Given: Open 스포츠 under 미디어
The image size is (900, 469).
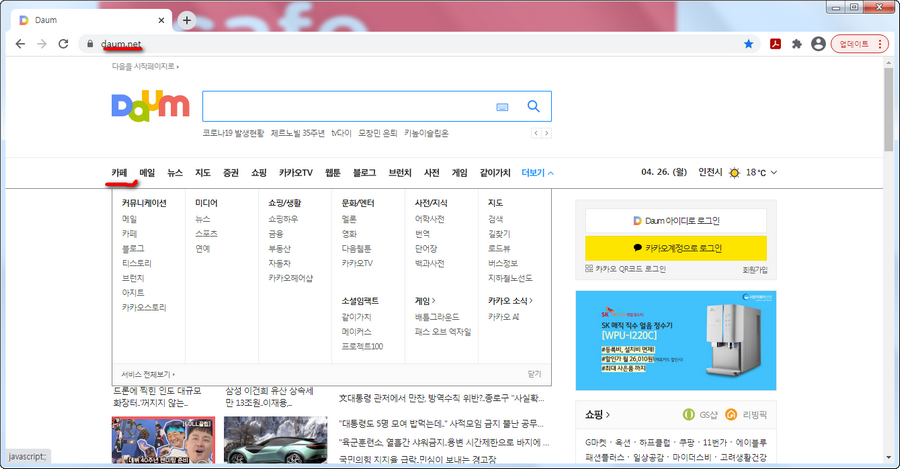Looking at the screenshot, I should click(x=206, y=234).
